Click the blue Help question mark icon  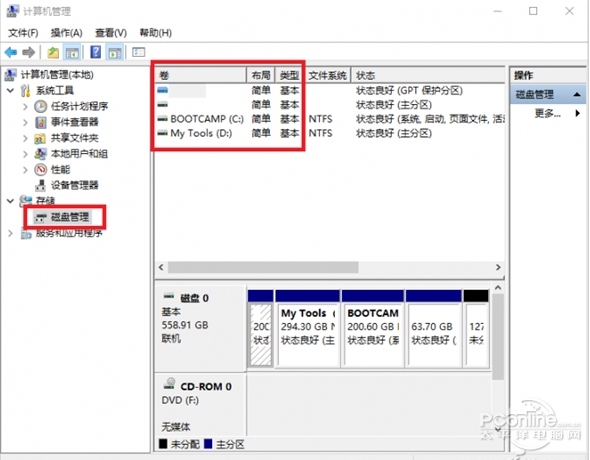coord(96,52)
